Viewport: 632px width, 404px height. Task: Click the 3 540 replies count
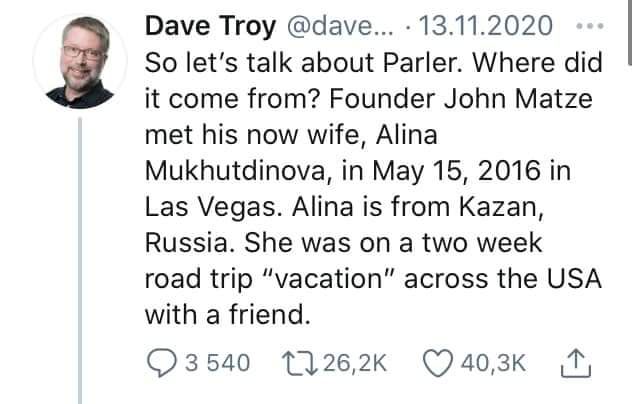(214, 362)
